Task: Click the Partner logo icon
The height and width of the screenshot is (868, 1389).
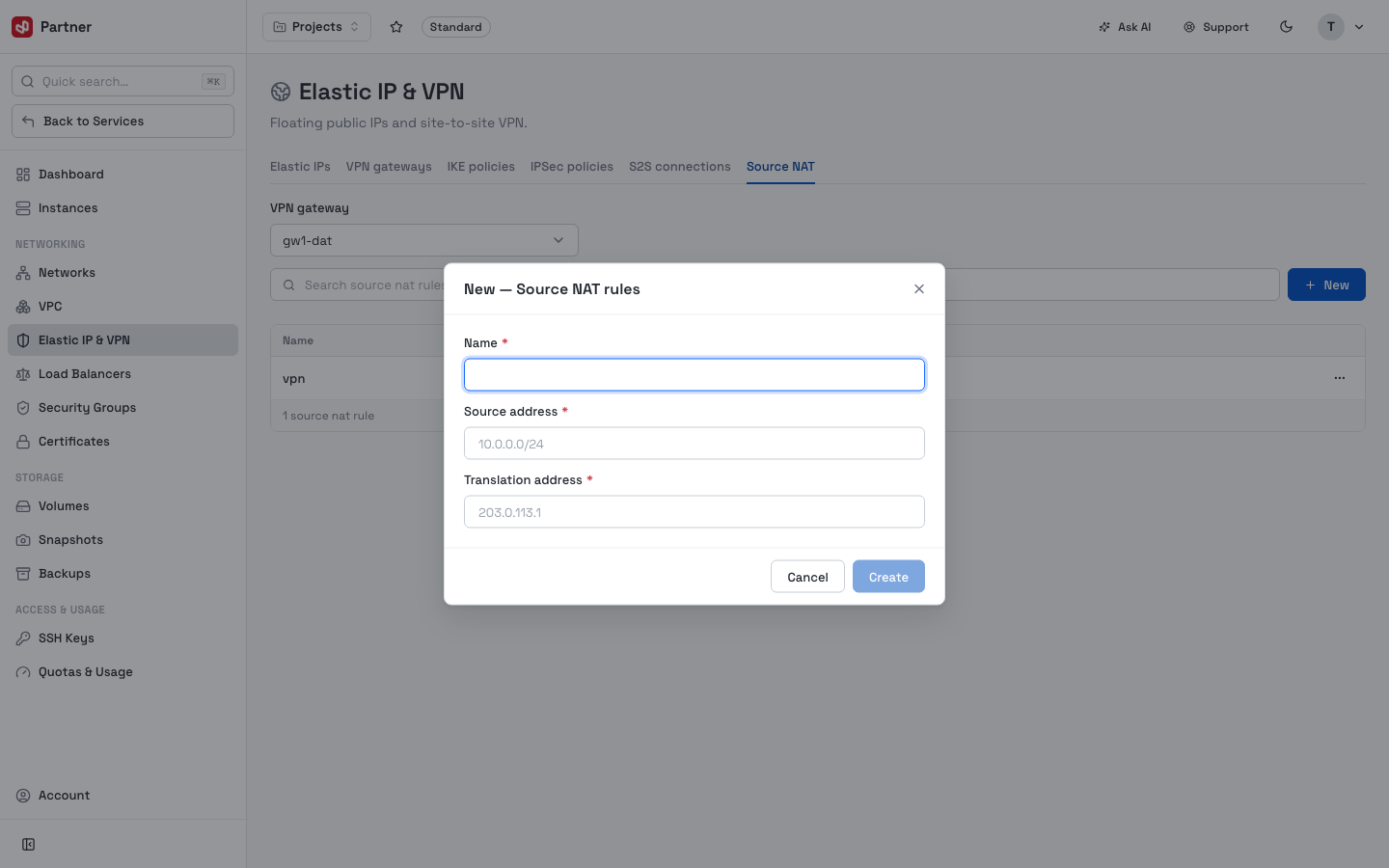Action: [22, 27]
